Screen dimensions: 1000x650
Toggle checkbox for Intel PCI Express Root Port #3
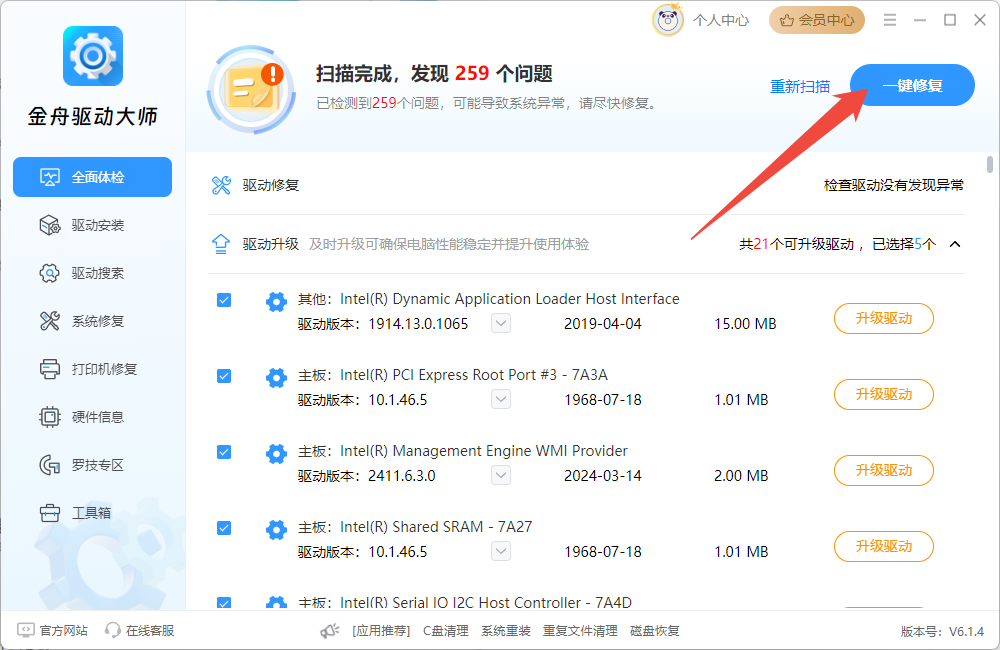[224, 376]
